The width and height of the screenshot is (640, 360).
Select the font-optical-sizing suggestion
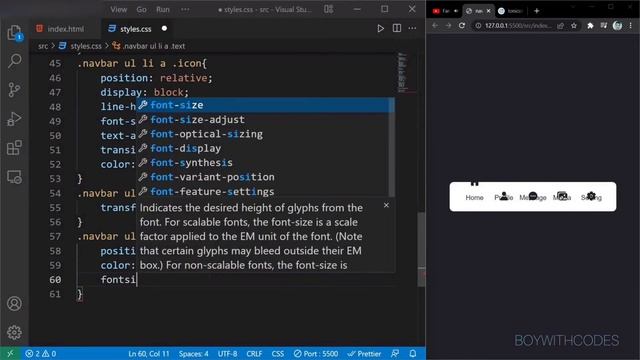tap(265, 134)
